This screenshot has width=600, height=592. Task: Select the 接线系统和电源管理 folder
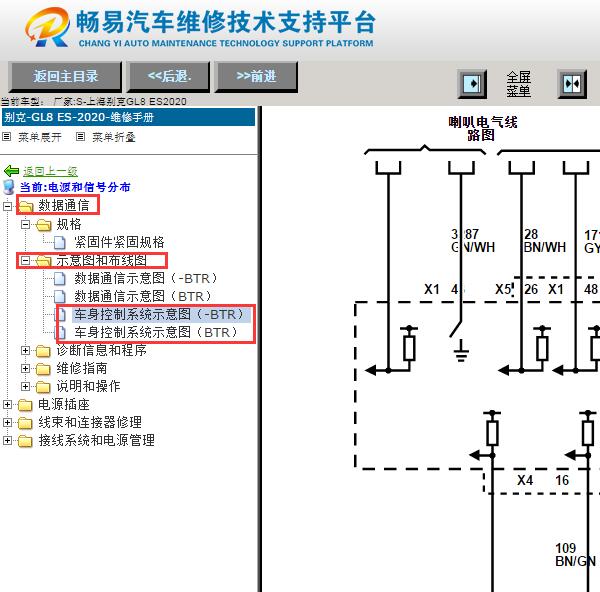(x=96, y=440)
